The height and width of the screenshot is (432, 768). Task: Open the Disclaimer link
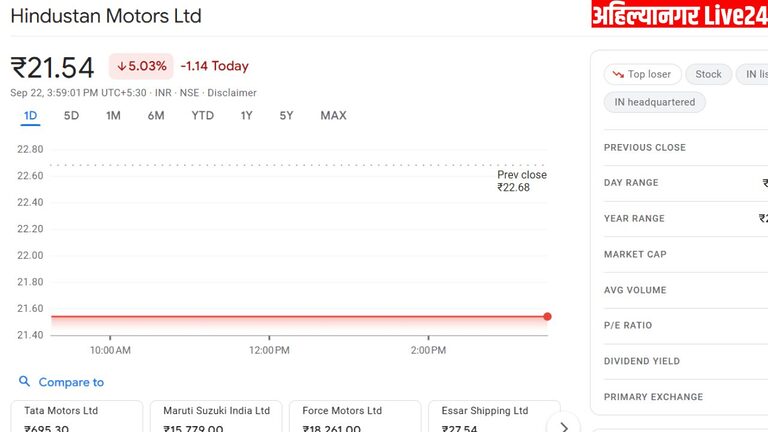[232, 93]
